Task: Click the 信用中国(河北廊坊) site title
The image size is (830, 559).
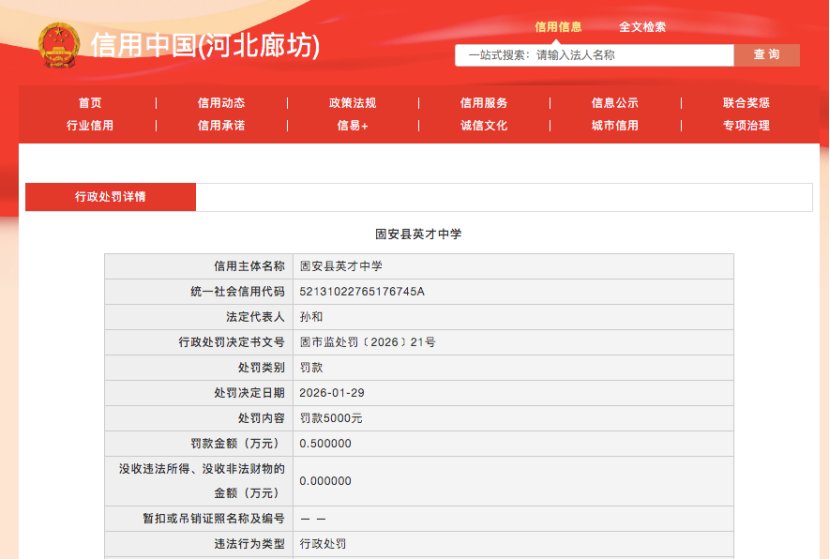Action: pyautogui.click(x=205, y=46)
